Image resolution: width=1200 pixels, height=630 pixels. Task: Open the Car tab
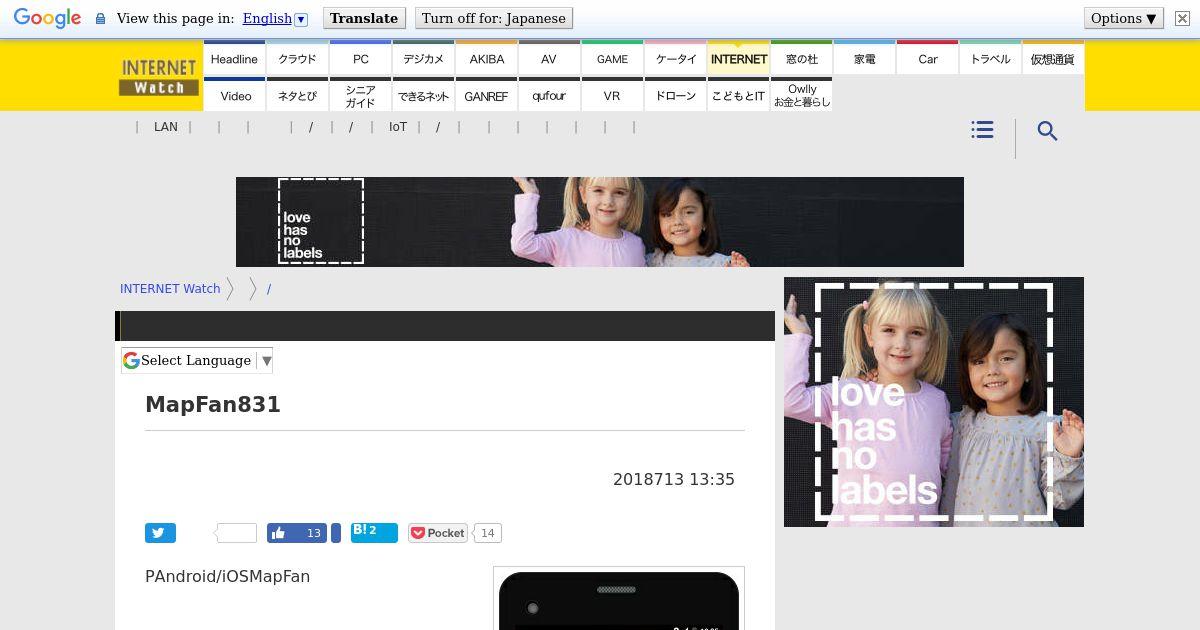pyautogui.click(x=927, y=58)
